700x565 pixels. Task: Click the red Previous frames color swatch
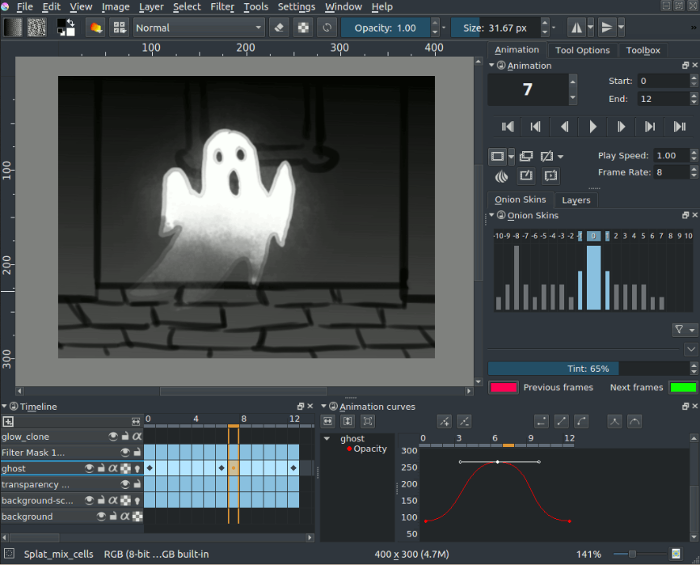[503, 387]
